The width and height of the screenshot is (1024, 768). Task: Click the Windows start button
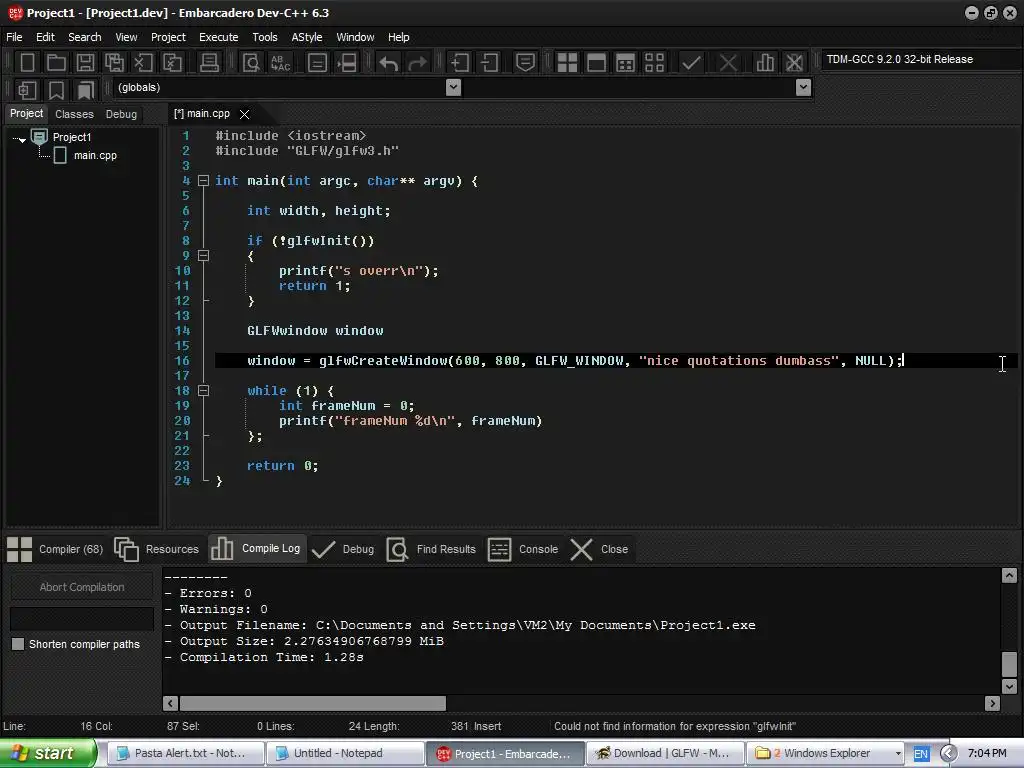[x=47, y=754]
